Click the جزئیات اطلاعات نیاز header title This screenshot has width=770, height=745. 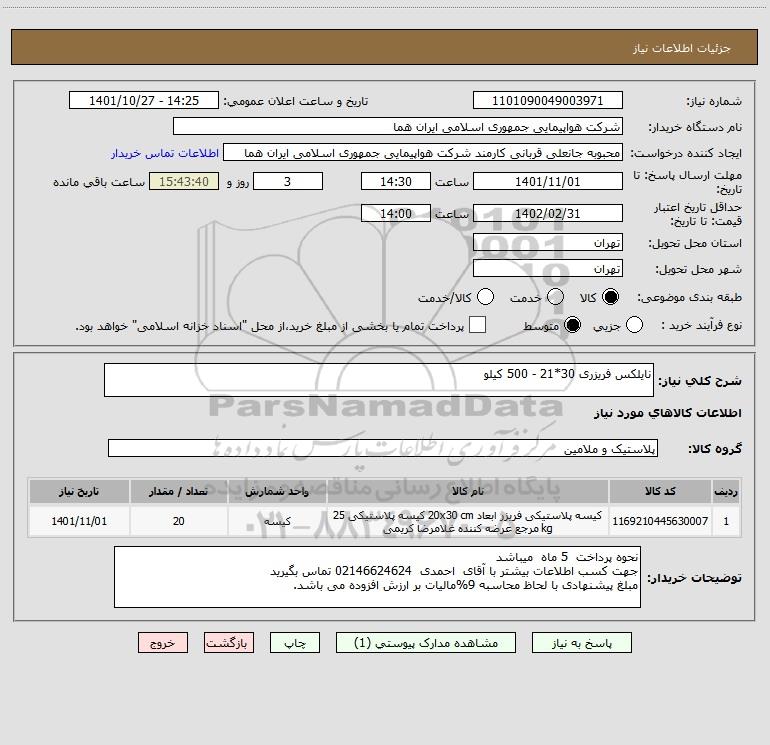tap(682, 48)
